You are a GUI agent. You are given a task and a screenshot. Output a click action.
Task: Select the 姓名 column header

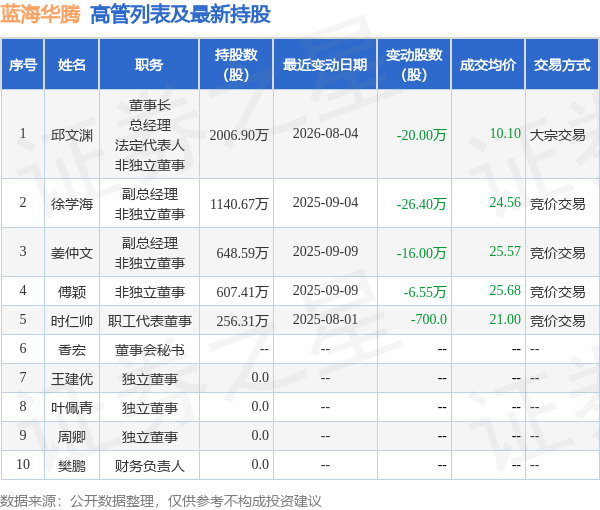point(72,65)
